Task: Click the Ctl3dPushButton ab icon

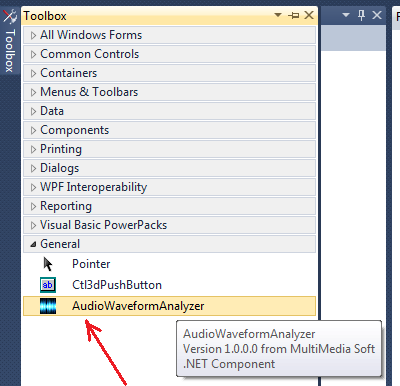Action: (48, 285)
